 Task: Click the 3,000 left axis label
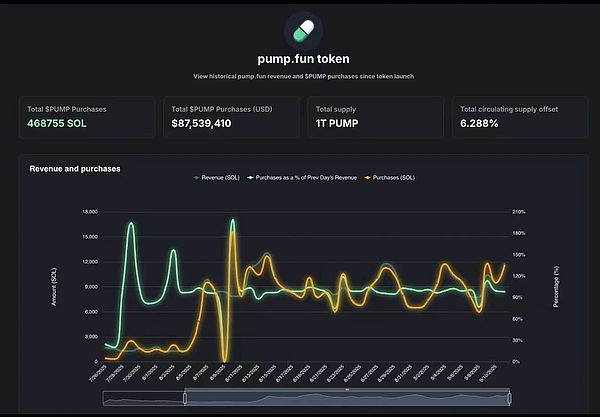91,337
